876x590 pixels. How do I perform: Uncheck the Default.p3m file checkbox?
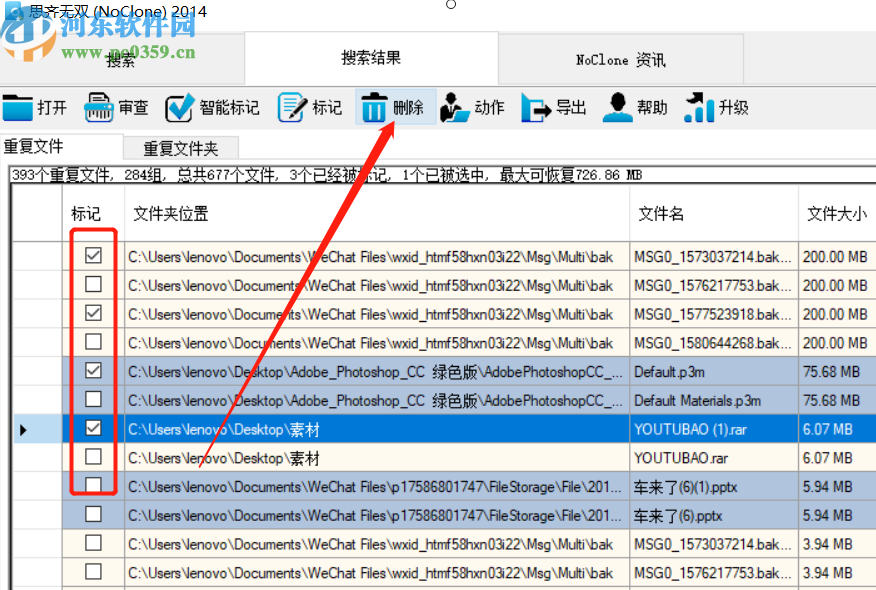(93, 370)
